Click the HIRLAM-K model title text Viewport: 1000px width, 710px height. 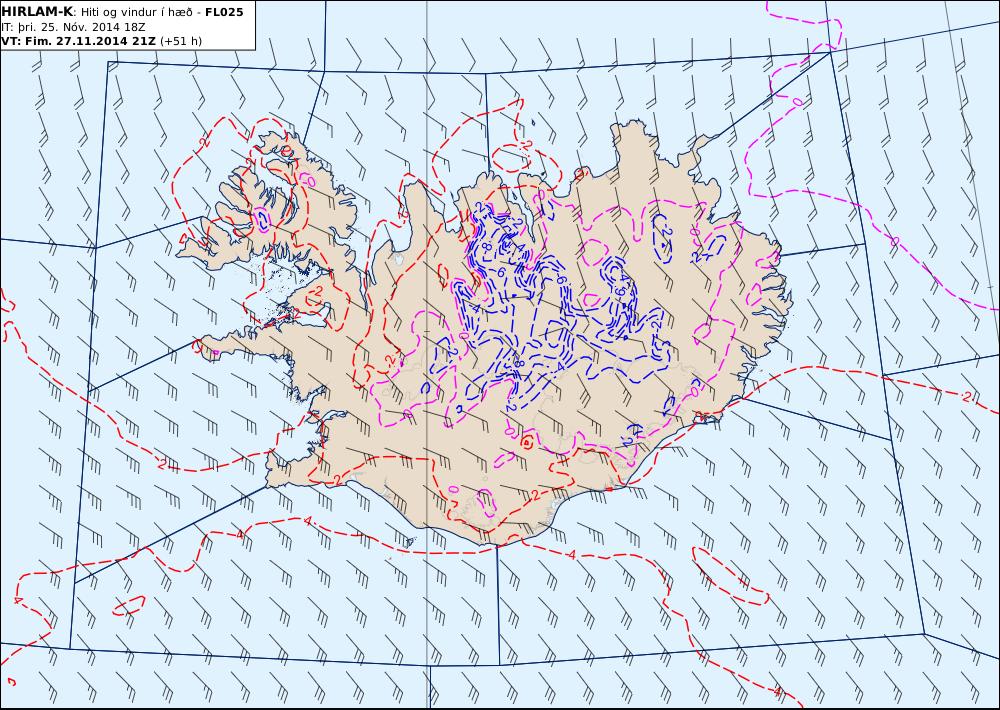click(x=37, y=12)
